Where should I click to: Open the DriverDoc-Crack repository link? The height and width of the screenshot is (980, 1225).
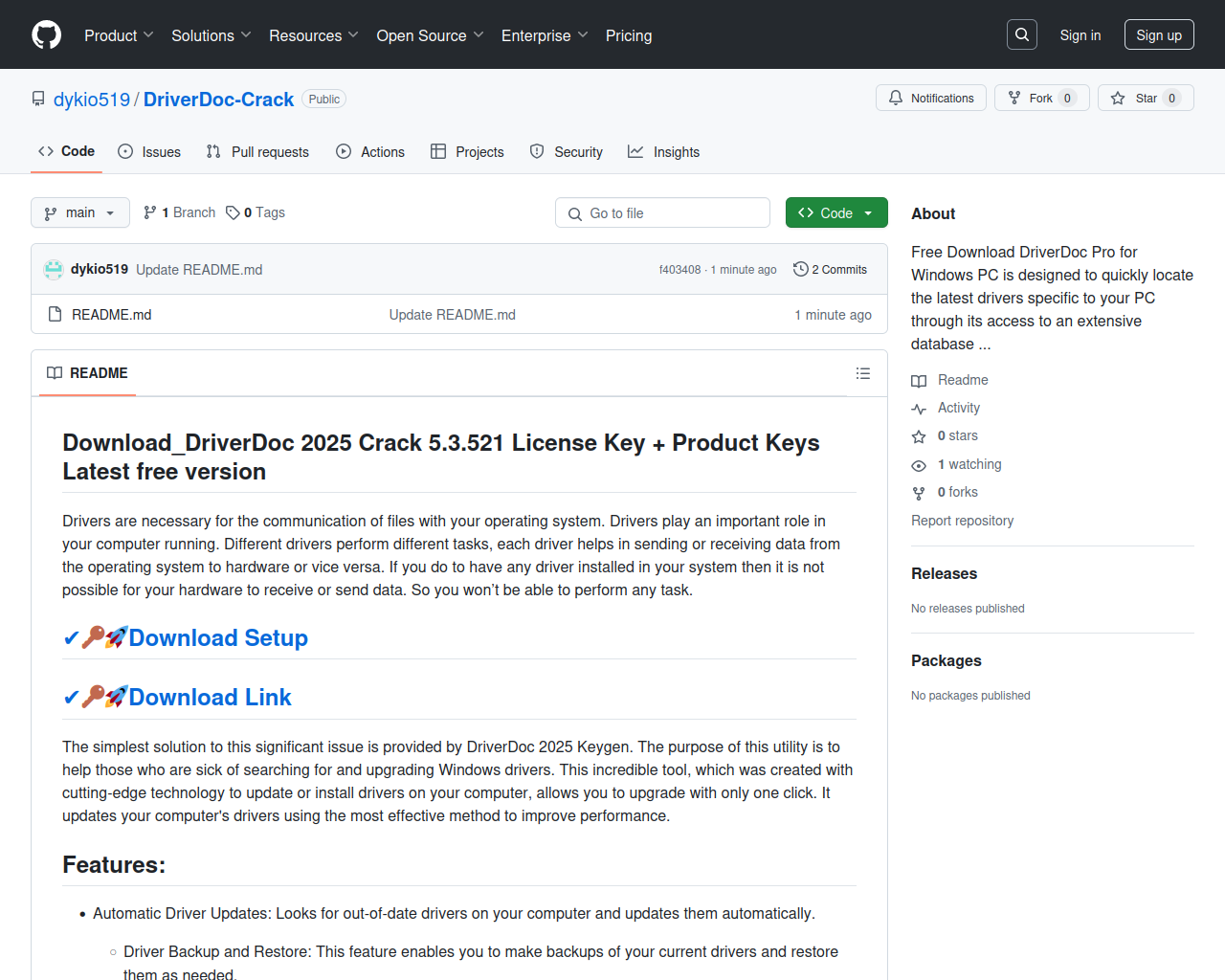(x=218, y=100)
